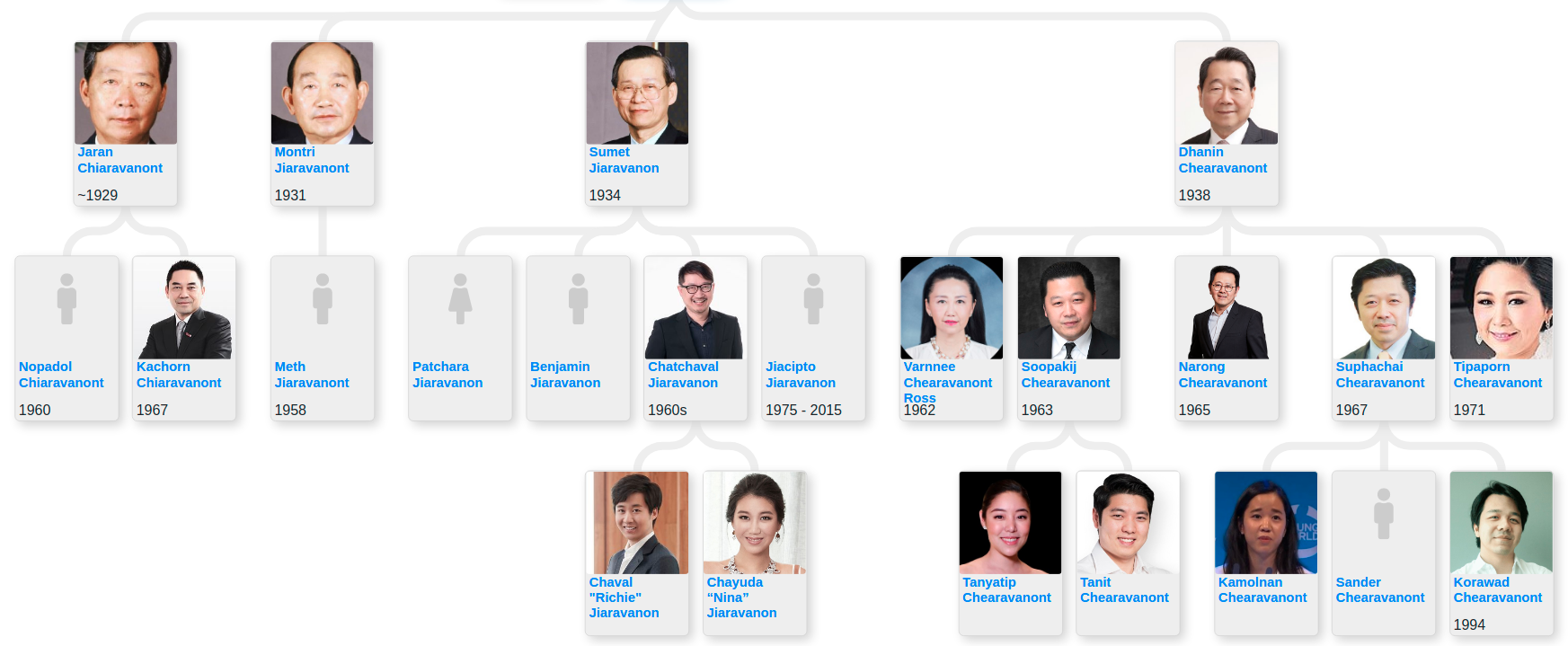Open Kachorn Chiaravanont name link
Screen dimensions: 1568x646
pyautogui.click(x=179, y=375)
